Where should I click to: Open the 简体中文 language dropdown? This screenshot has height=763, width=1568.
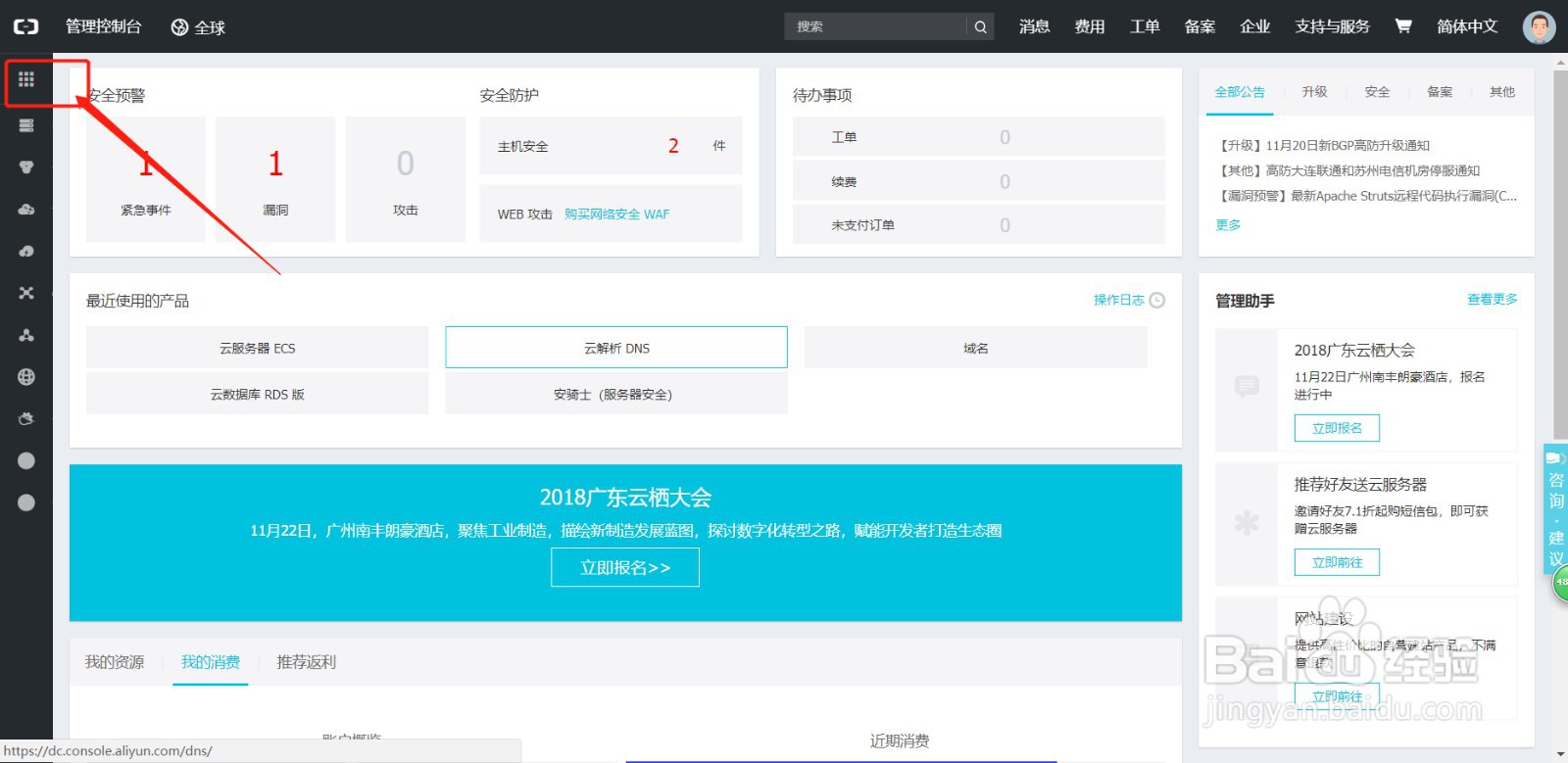click(x=1467, y=26)
